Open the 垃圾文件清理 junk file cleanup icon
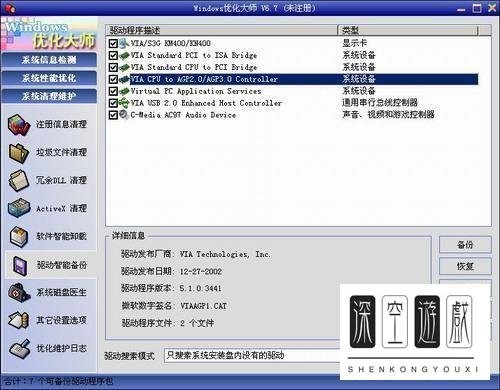The image size is (500, 390). click(19, 153)
